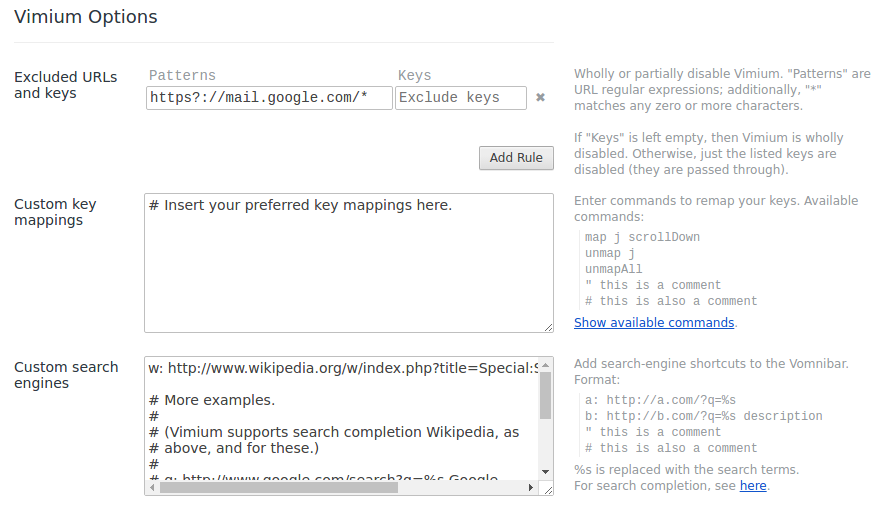Click the '# above, and for these.)' line

tap(234, 448)
